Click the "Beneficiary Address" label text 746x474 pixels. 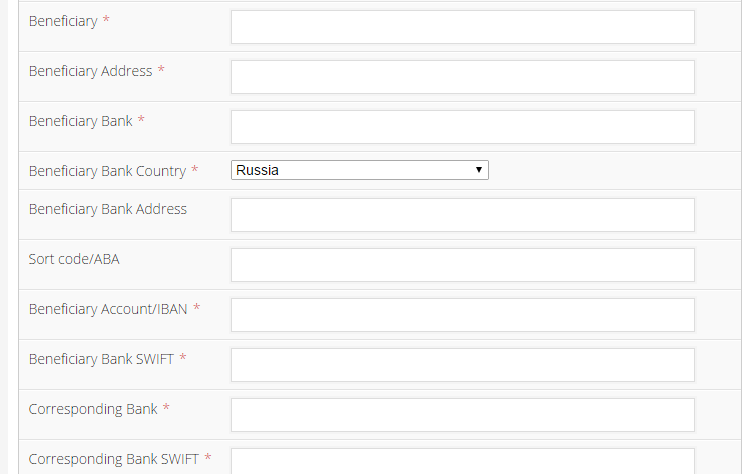point(91,71)
